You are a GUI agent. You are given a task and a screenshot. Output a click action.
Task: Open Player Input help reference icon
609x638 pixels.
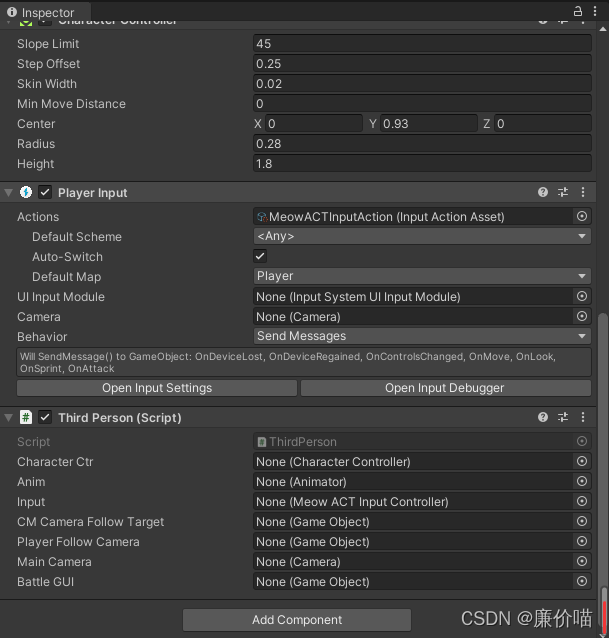pyautogui.click(x=543, y=192)
